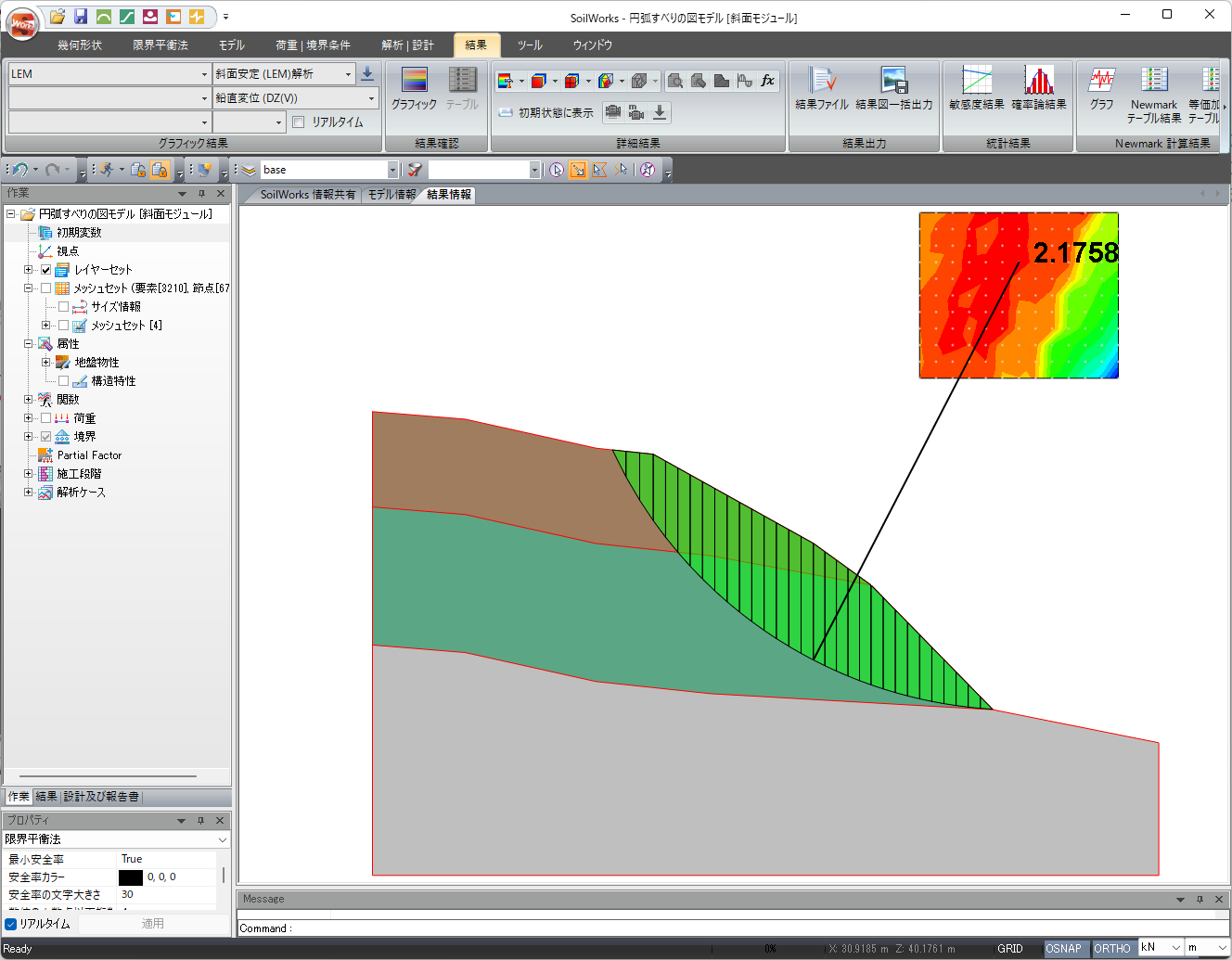Click the magnifier result probe icon

(676, 81)
